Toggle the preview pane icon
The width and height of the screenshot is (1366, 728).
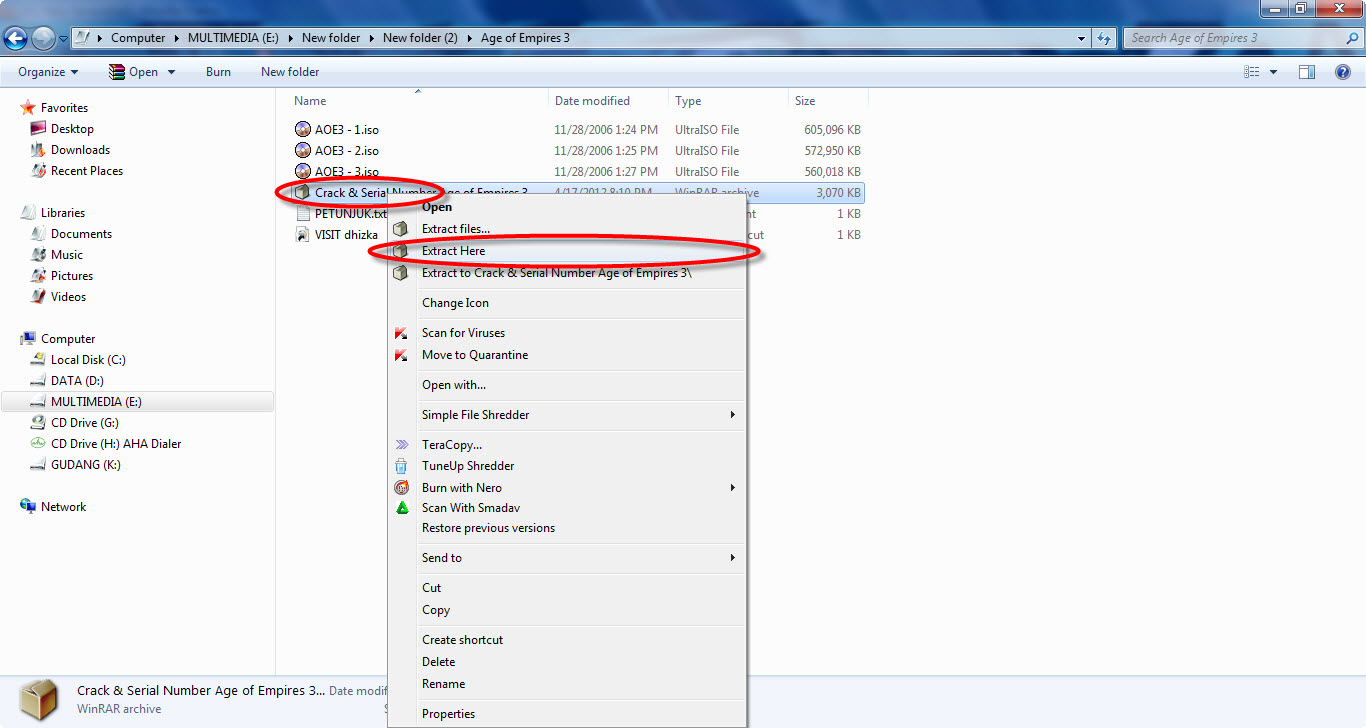(1307, 72)
